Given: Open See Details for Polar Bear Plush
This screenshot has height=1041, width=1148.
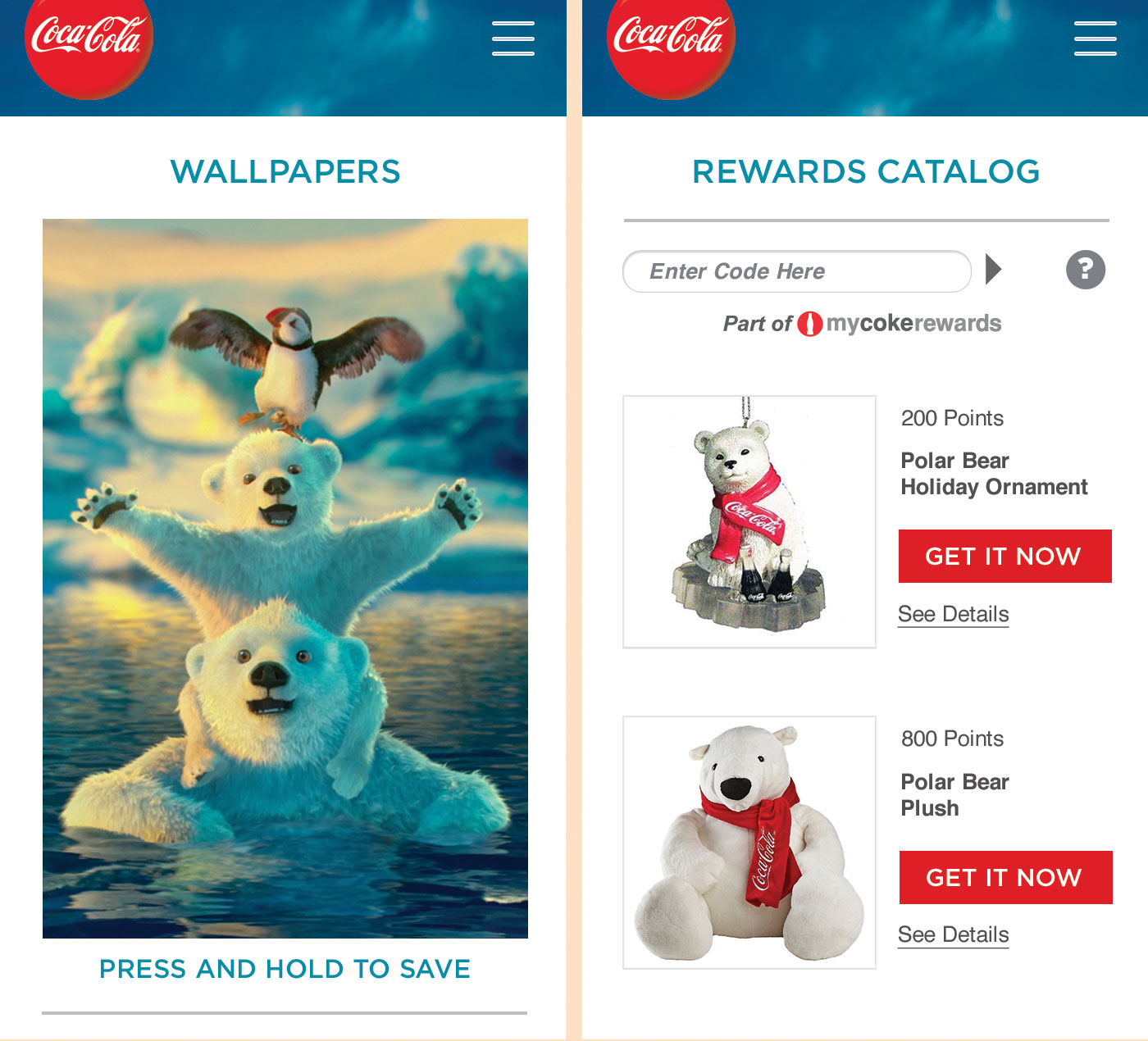Looking at the screenshot, I should click(x=954, y=935).
